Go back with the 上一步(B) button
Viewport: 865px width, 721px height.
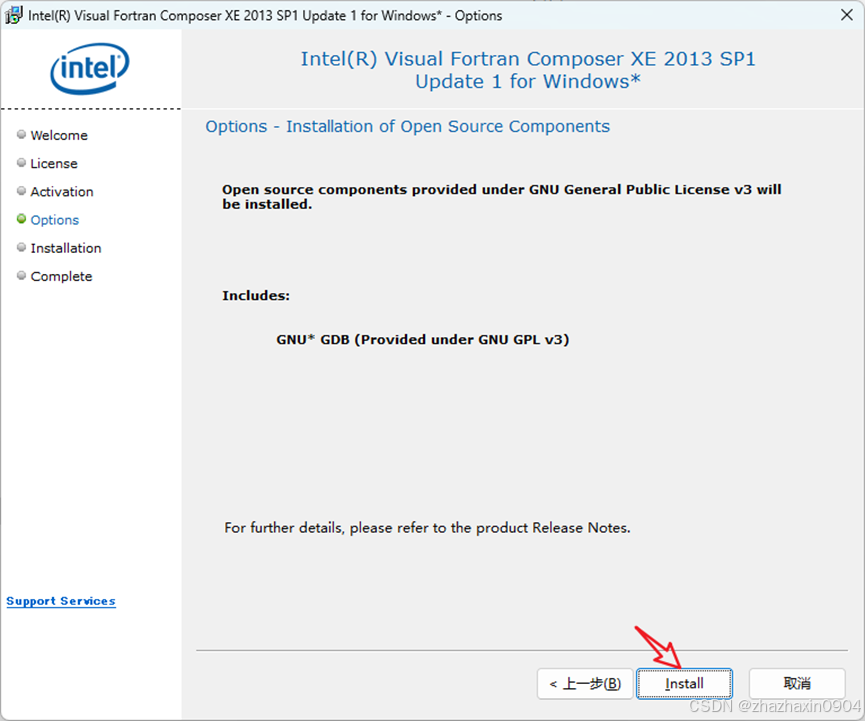coord(585,683)
